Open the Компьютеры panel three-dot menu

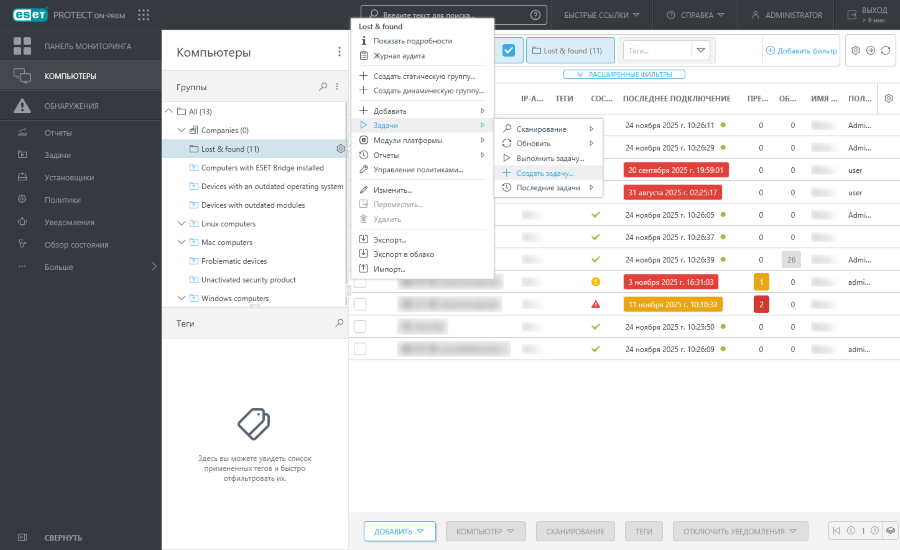(339, 52)
